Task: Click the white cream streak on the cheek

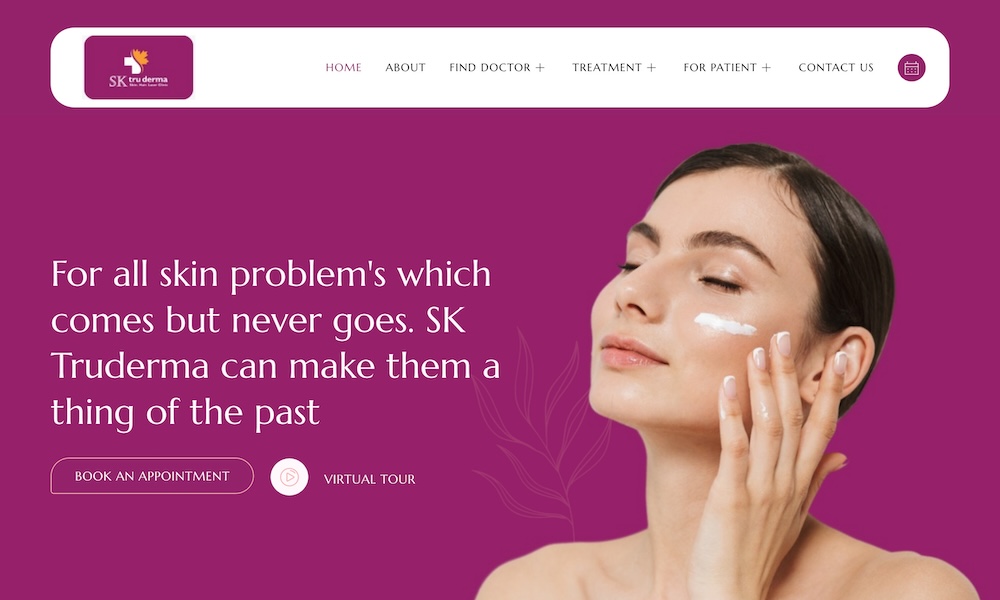Action: click(725, 324)
